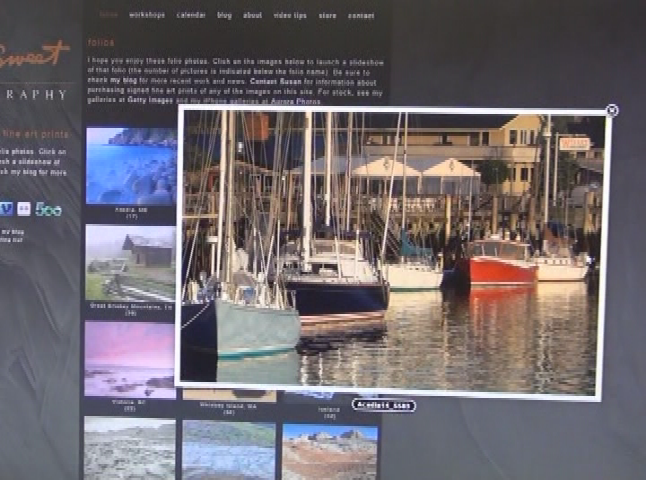Open the about page
646x480 pixels.
pos(252,16)
